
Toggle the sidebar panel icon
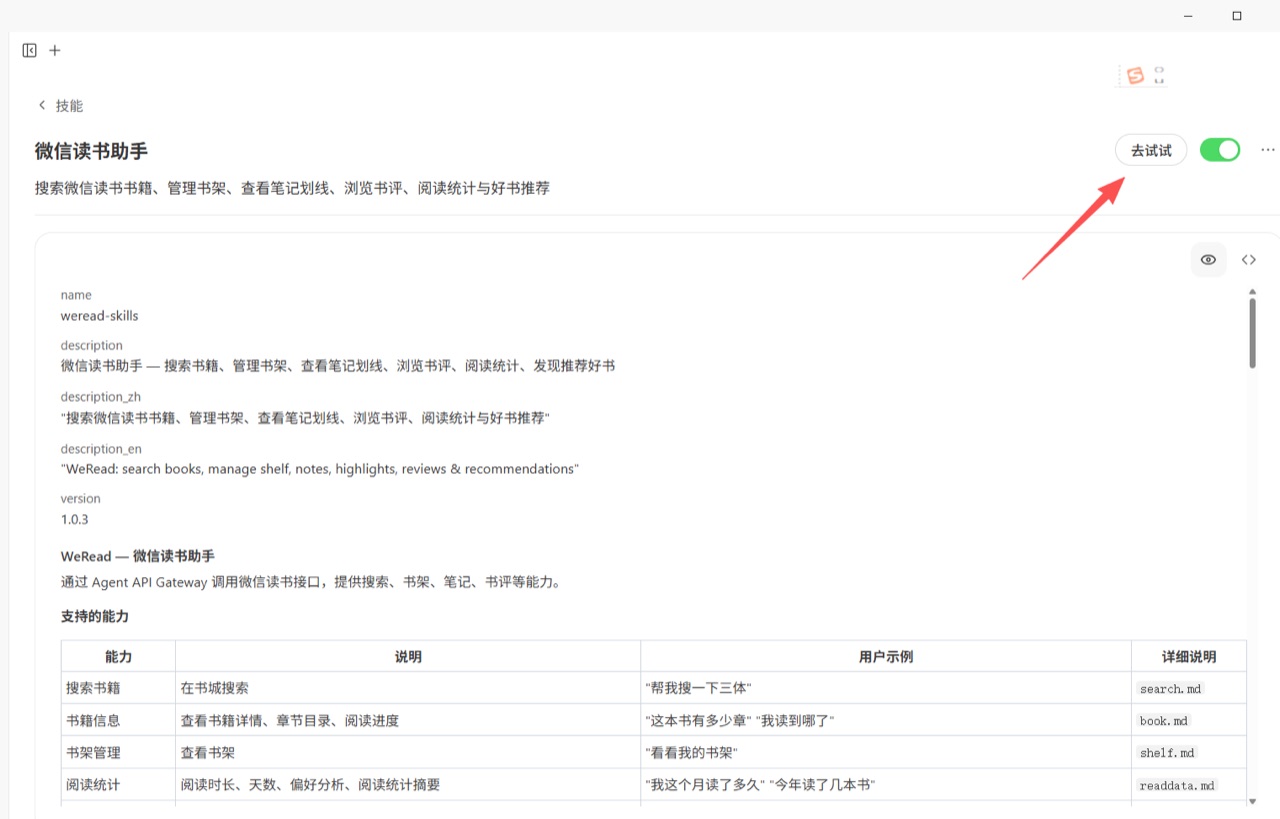30,50
